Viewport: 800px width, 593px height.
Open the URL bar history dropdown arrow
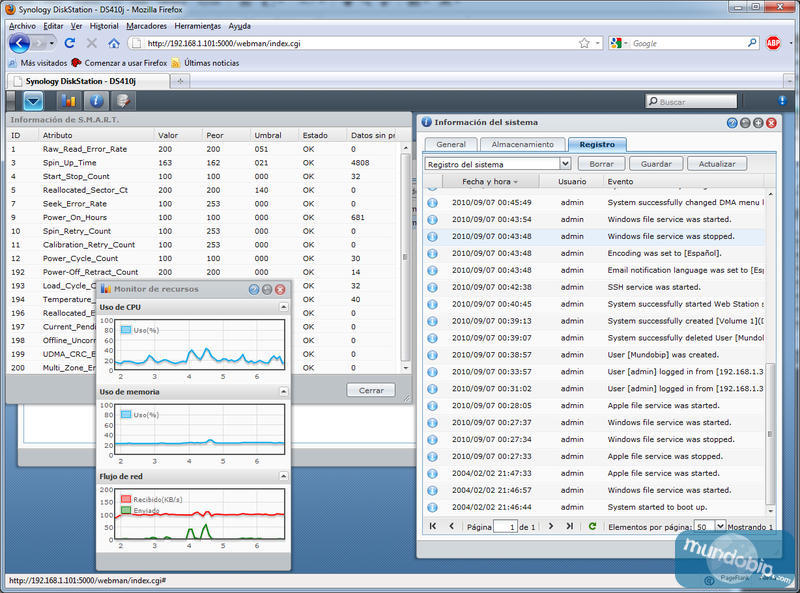(x=597, y=43)
